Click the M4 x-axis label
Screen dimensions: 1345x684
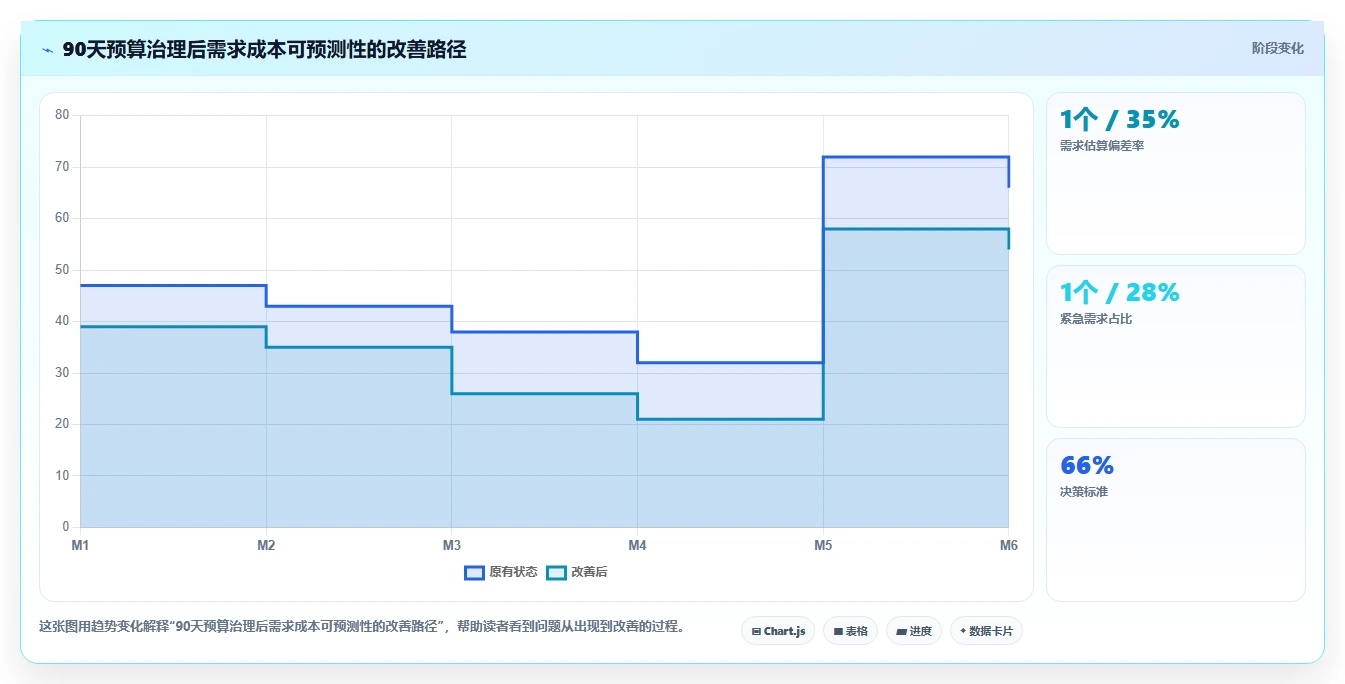click(x=637, y=545)
